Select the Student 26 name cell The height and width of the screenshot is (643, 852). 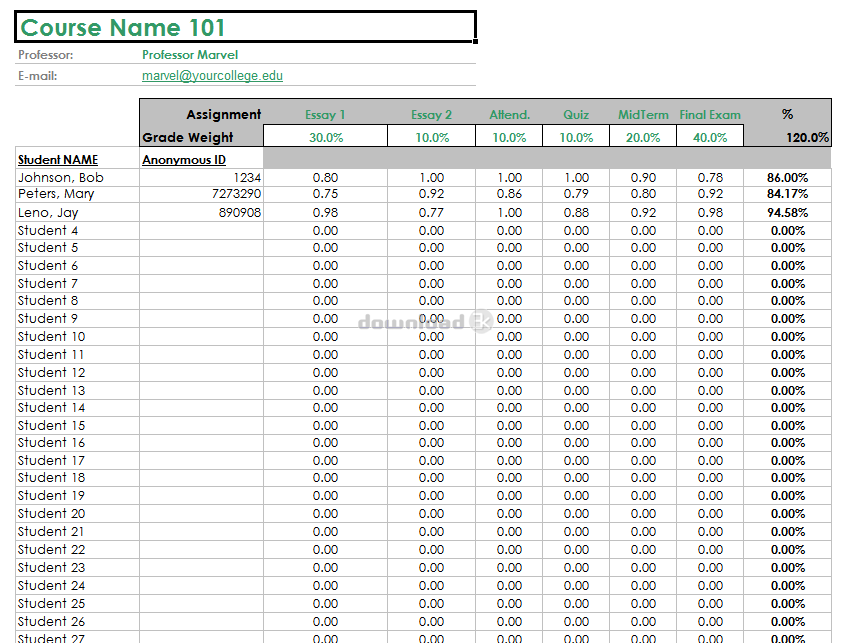77,621
